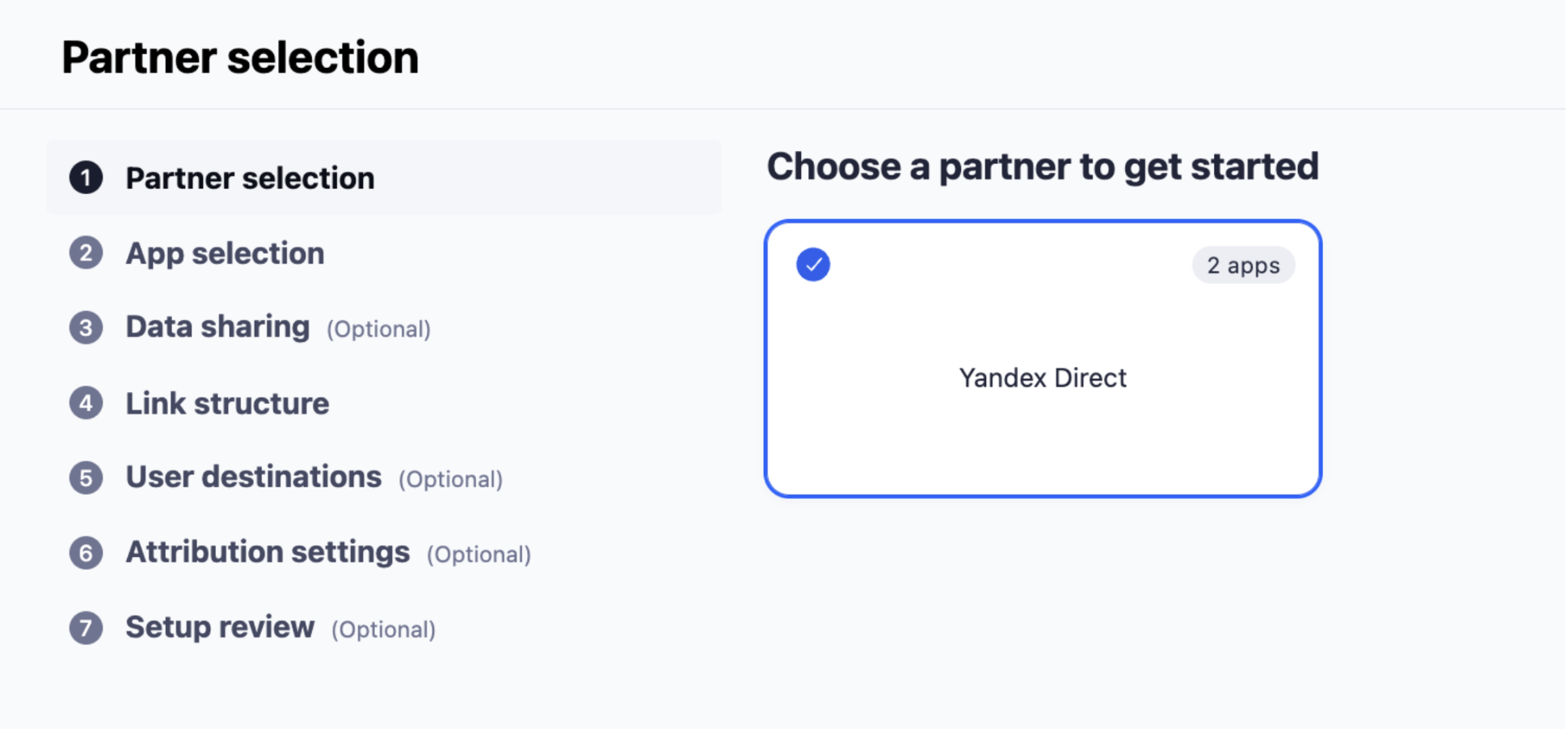
Task: Click the step 3 number circle icon
Action: point(86,328)
